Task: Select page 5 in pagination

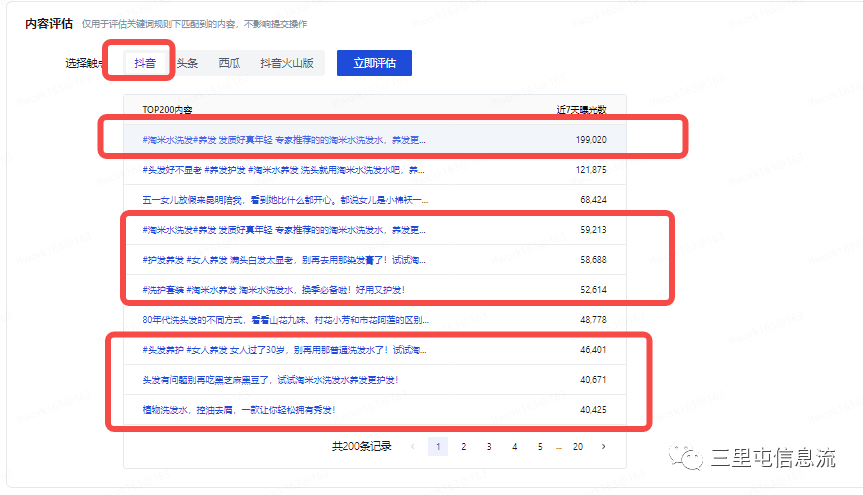Action: [x=540, y=446]
